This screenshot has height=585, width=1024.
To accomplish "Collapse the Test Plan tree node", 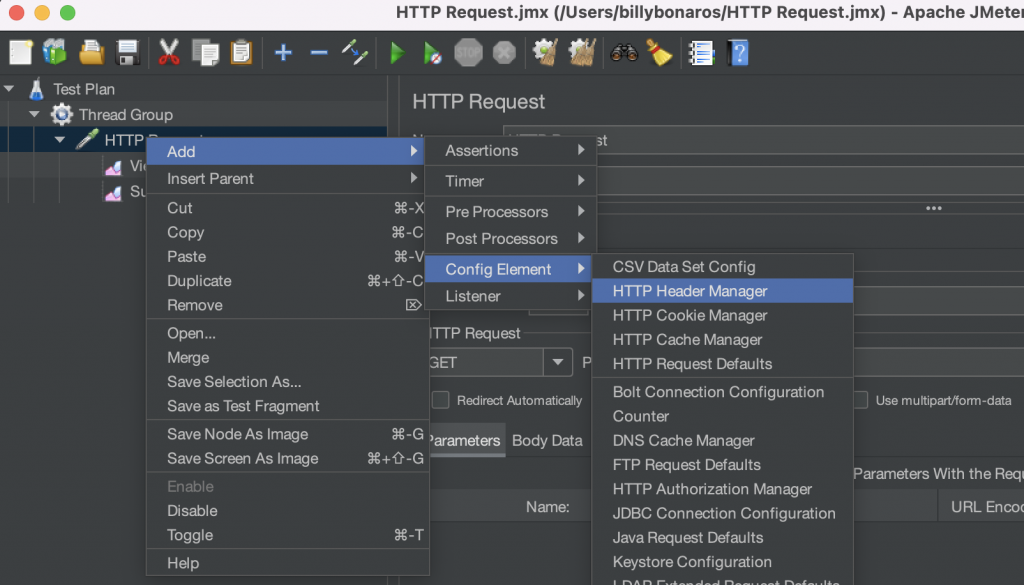I will [9, 89].
